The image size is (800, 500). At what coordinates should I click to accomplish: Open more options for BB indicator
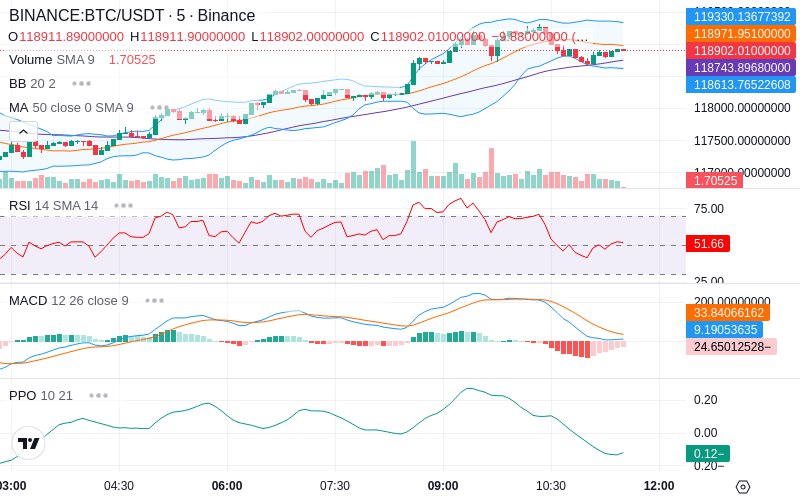(x=82, y=83)
